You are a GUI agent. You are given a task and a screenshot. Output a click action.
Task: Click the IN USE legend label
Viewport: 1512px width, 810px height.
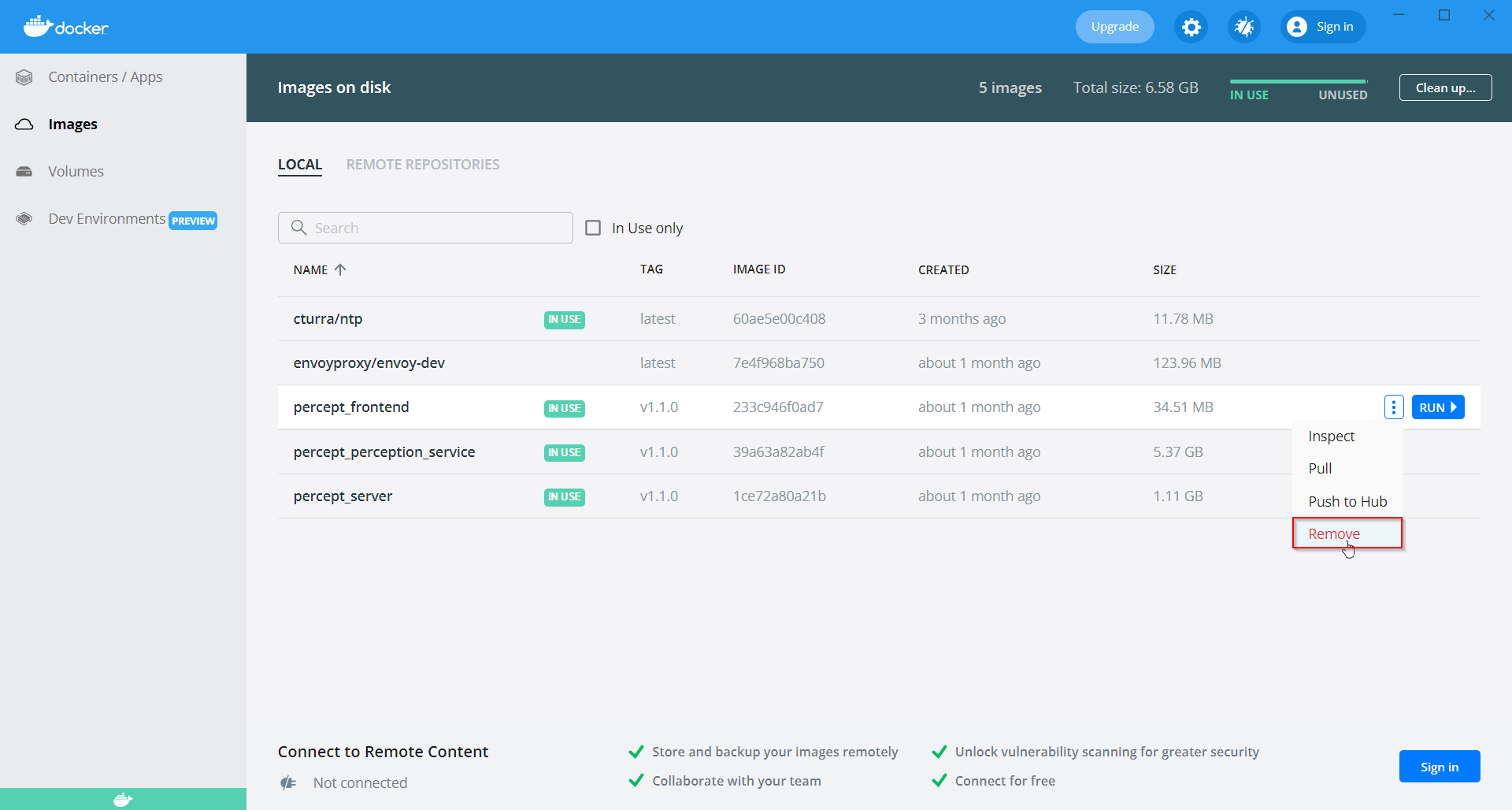coord(1249,95)
